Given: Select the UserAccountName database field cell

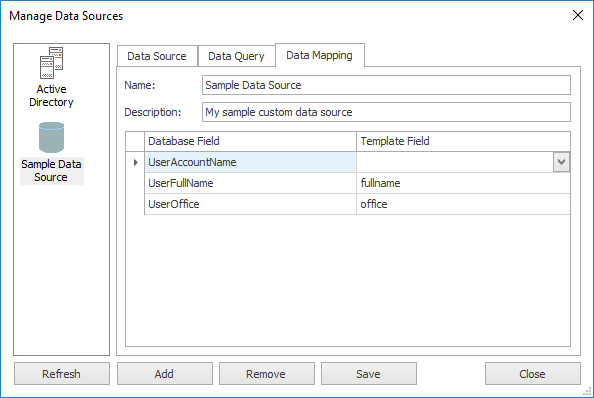Looking at the screenshot, I should coord(250,162).
